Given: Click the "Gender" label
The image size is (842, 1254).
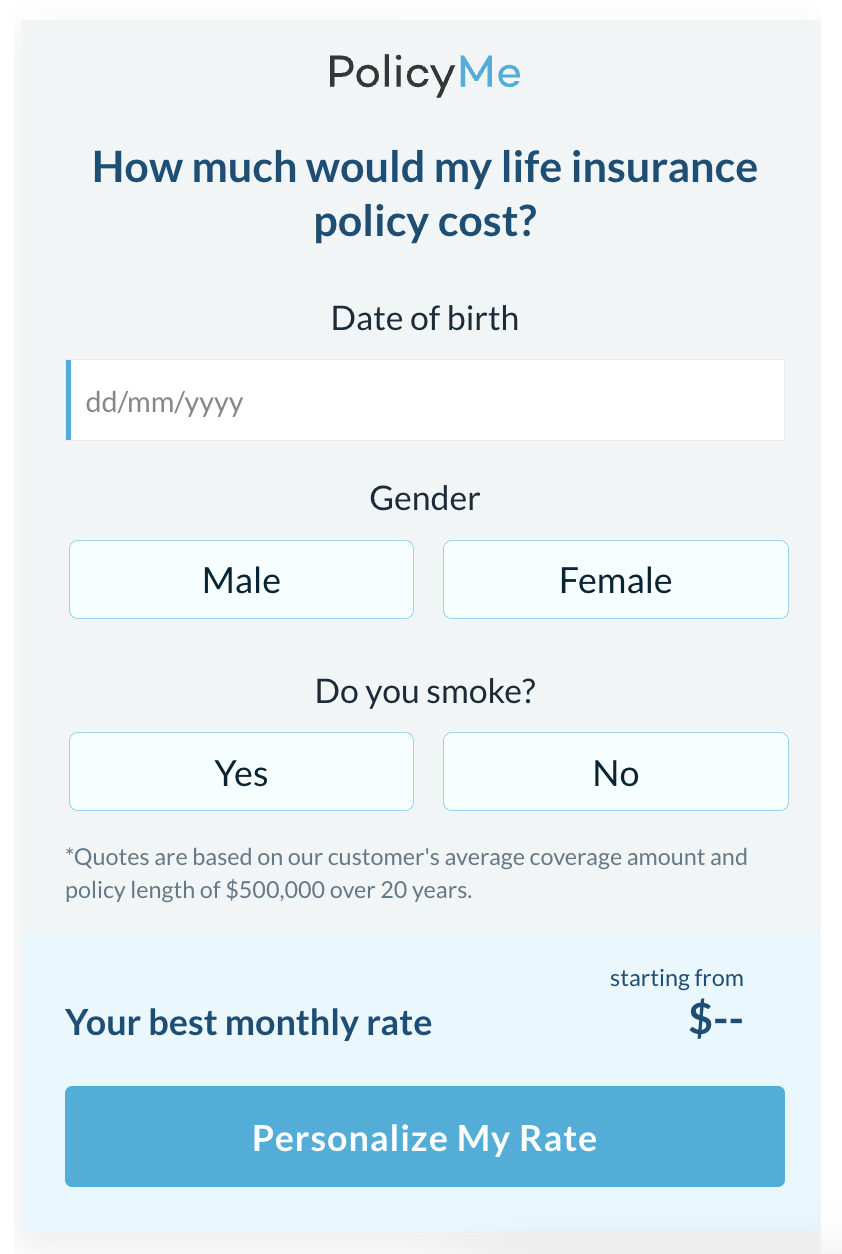Looking at the screenshot, I should pos(425,498).
